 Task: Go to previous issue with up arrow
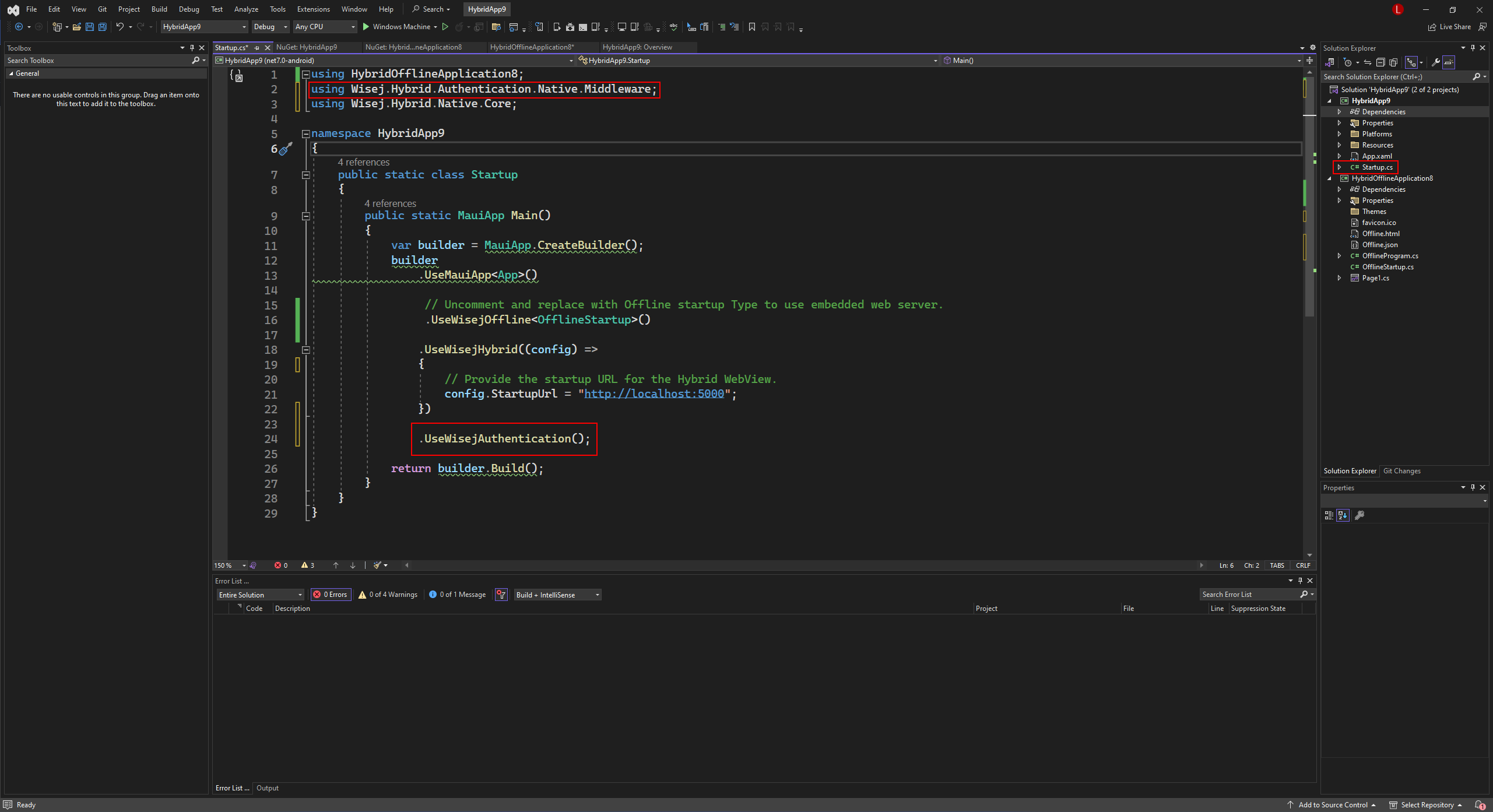(336, 565)
